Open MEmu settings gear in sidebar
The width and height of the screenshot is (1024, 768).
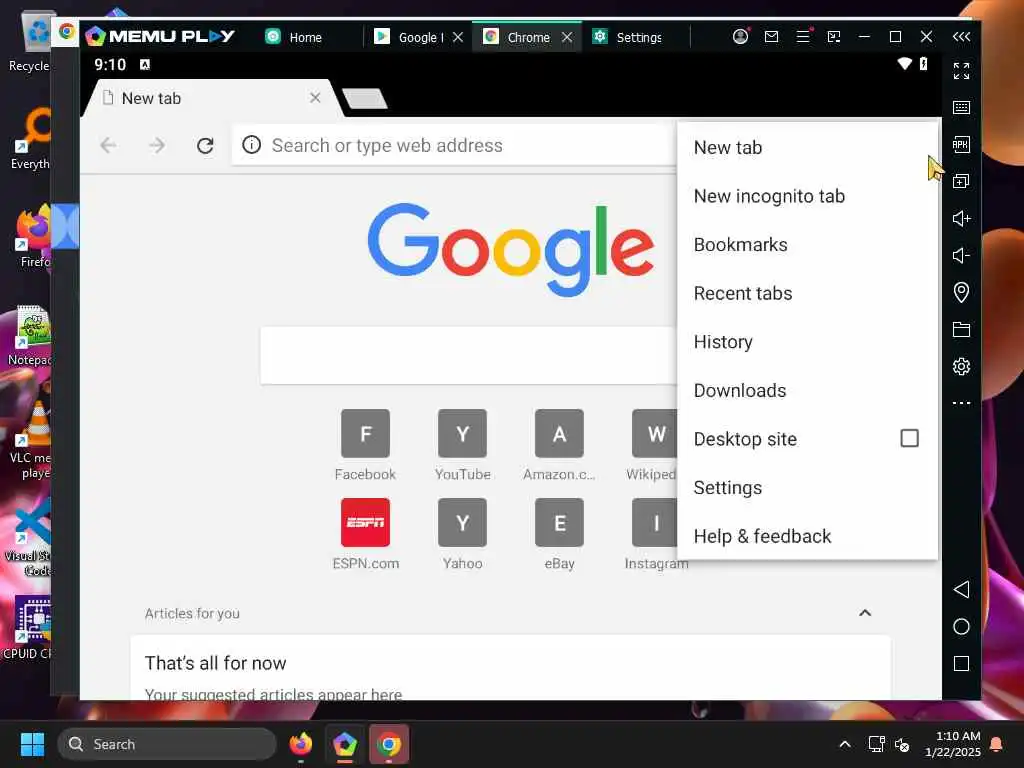[x=961, y=366]
